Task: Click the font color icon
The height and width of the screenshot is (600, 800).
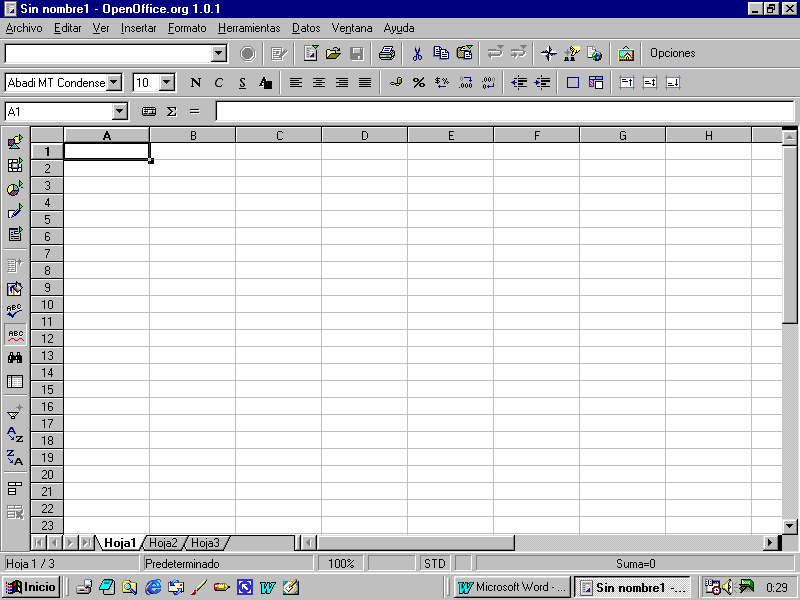Action: [265, 83]
